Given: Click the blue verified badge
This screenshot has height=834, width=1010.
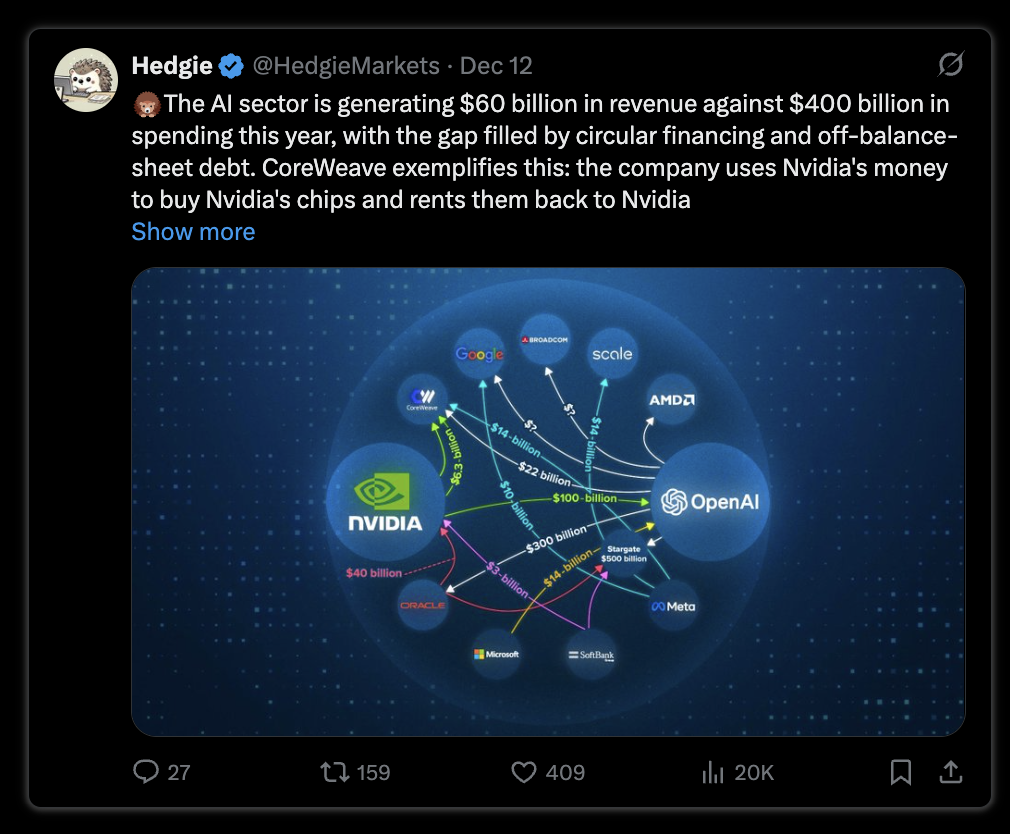Looking at the screenshot, I should coord(231,66).
